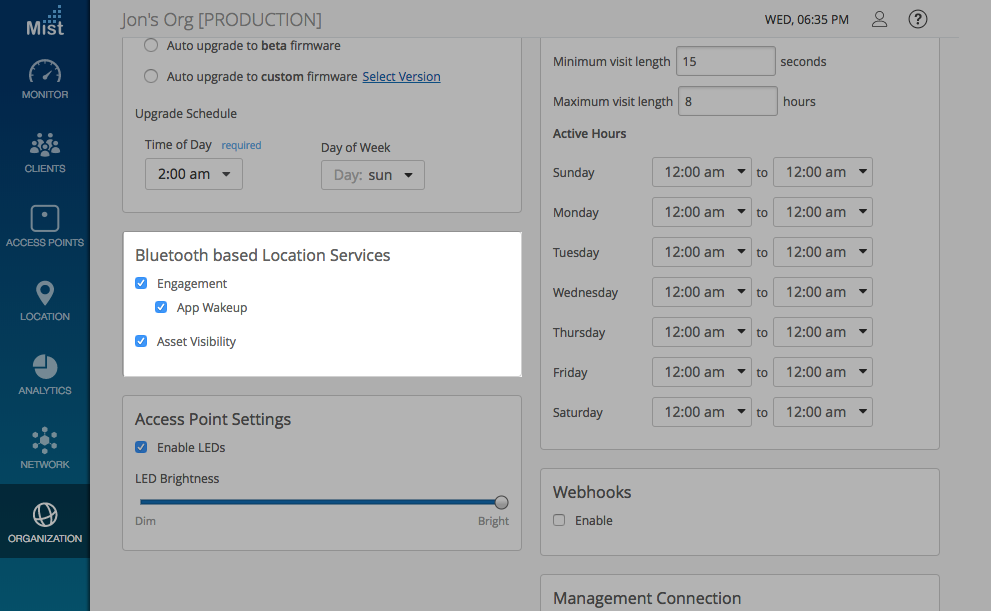Go to Clients icon in sidebar

[x=45, y=153]
